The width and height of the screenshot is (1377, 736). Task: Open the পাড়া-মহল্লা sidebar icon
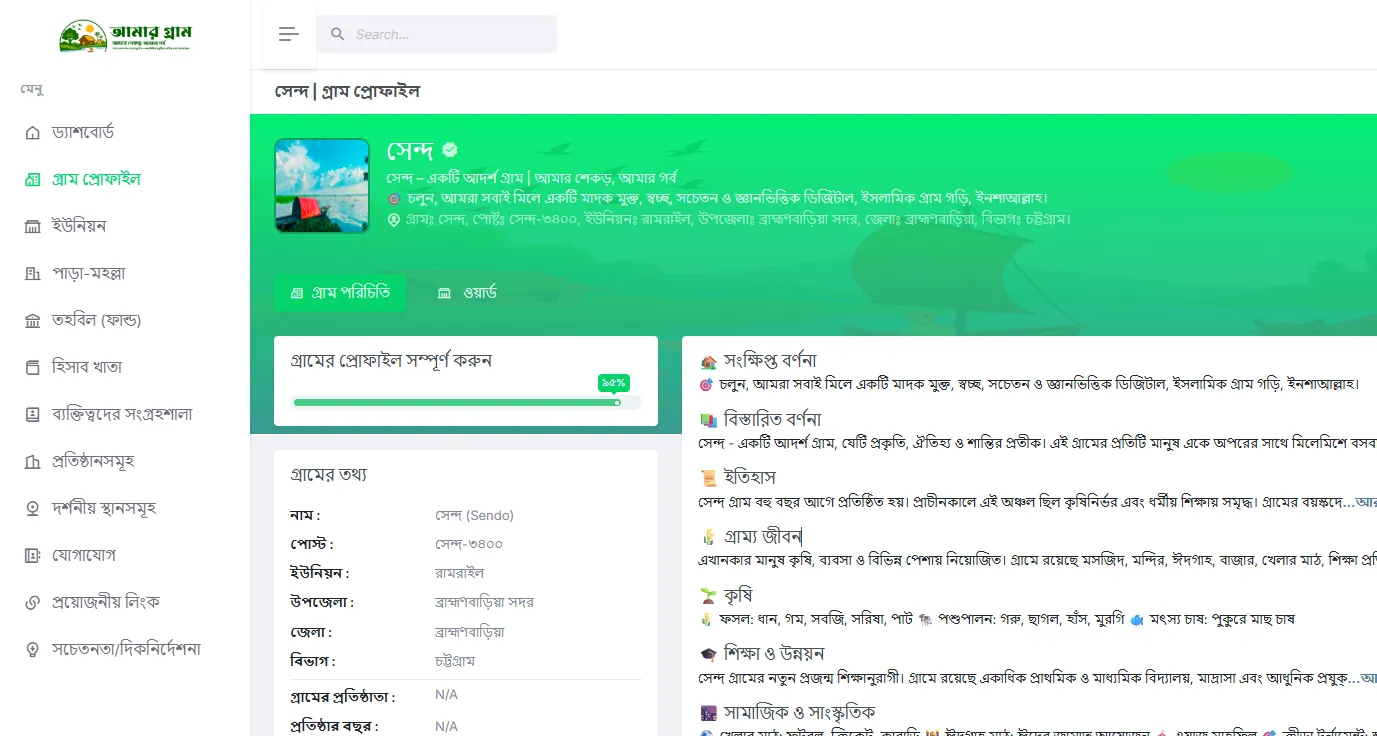[x=32, y=274]
